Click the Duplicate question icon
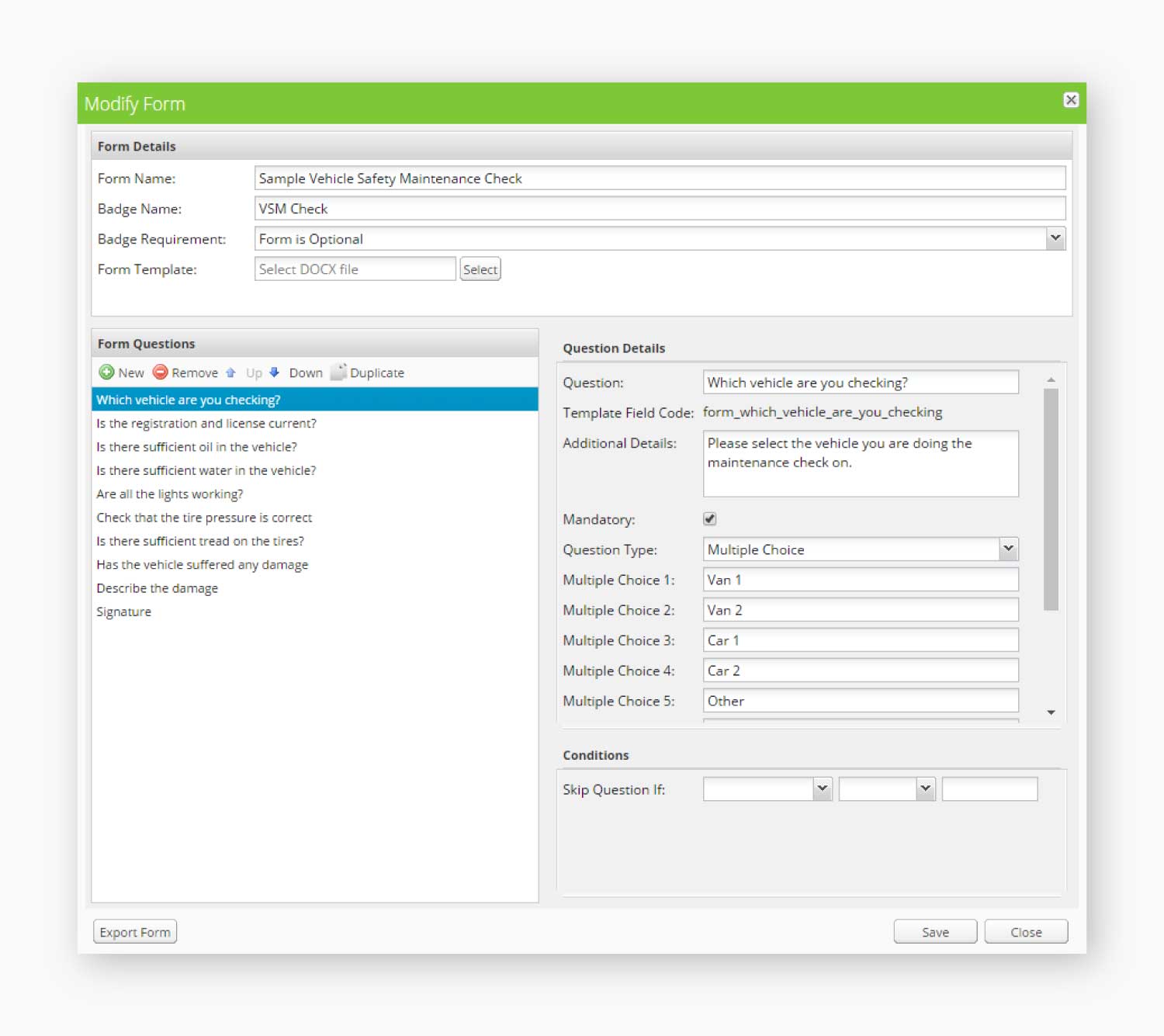The height and width of the screenshot is (1036, 1164). [x=338, y=372]
